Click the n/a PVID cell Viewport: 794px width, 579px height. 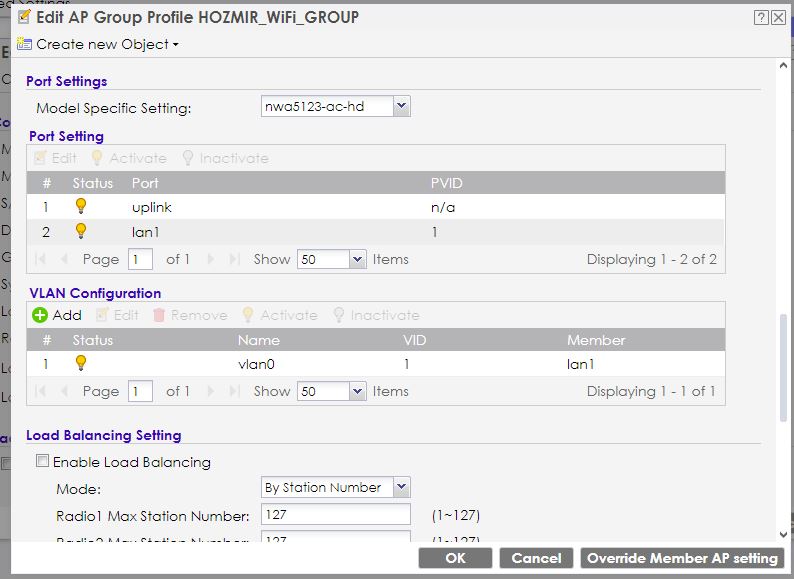(443, 207)
